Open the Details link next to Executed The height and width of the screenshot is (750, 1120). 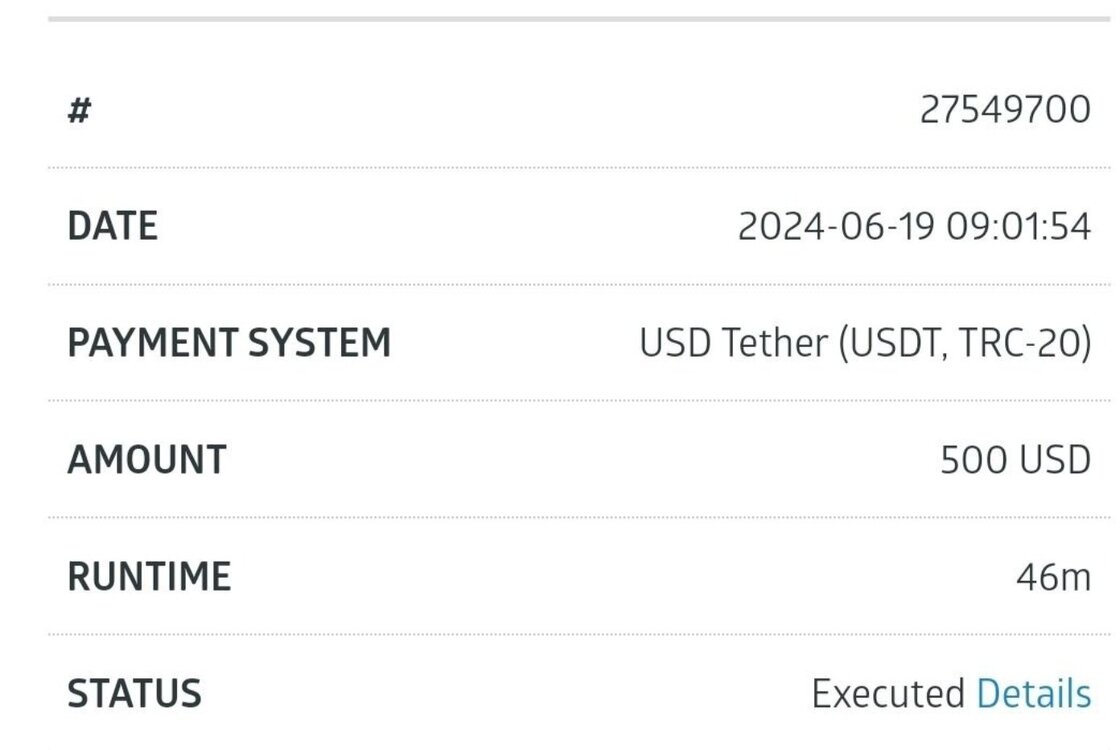click(1034, 694)
